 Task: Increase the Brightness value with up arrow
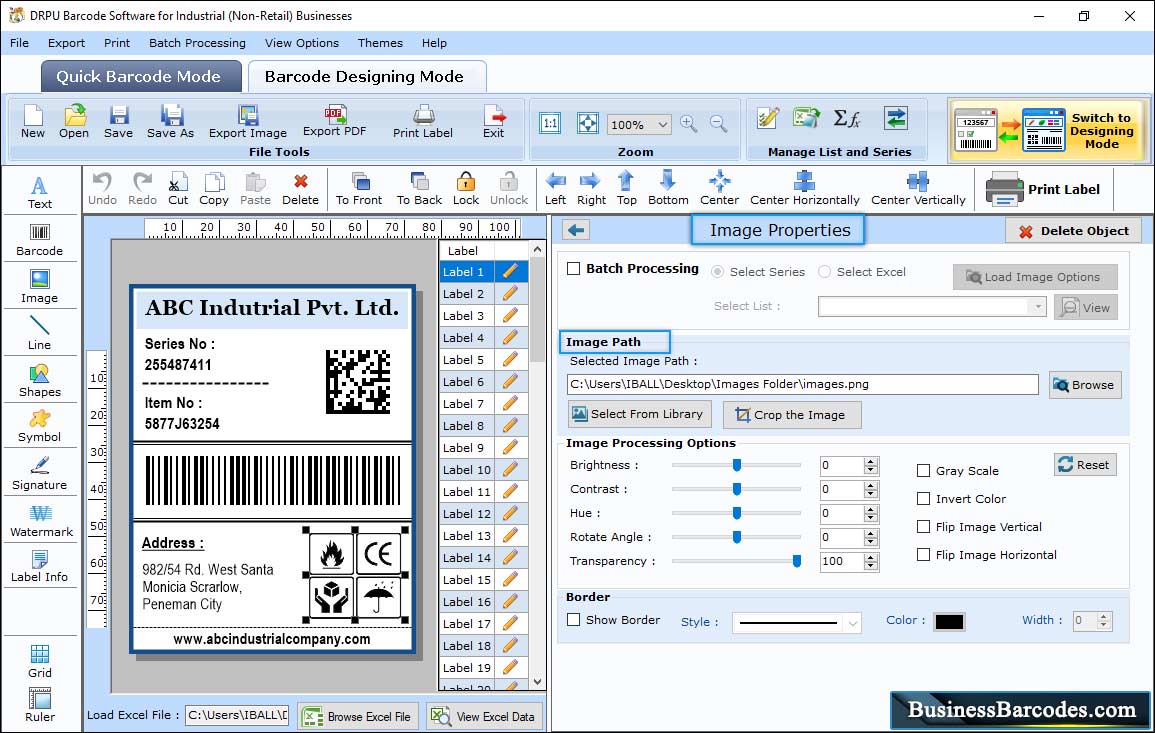click(871, 462)
